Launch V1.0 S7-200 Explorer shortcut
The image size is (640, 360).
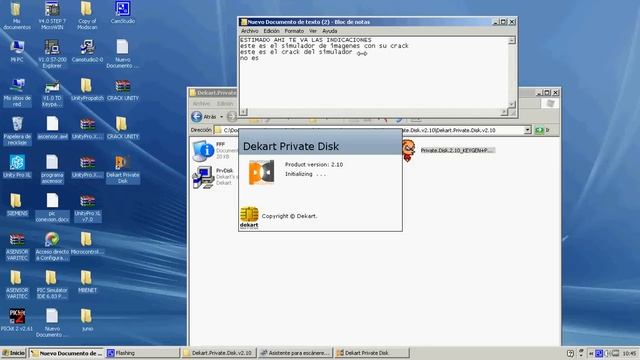[52, 54]
